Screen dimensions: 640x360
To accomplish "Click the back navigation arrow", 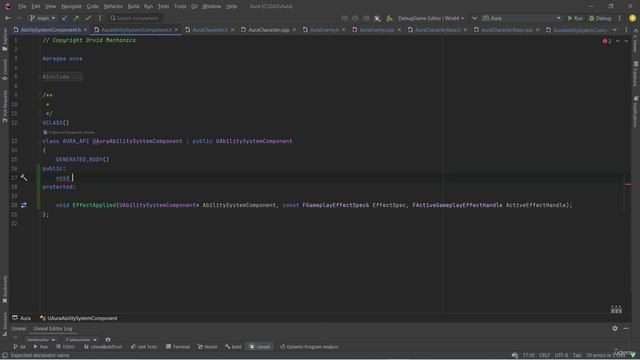I will pos(8,18).
